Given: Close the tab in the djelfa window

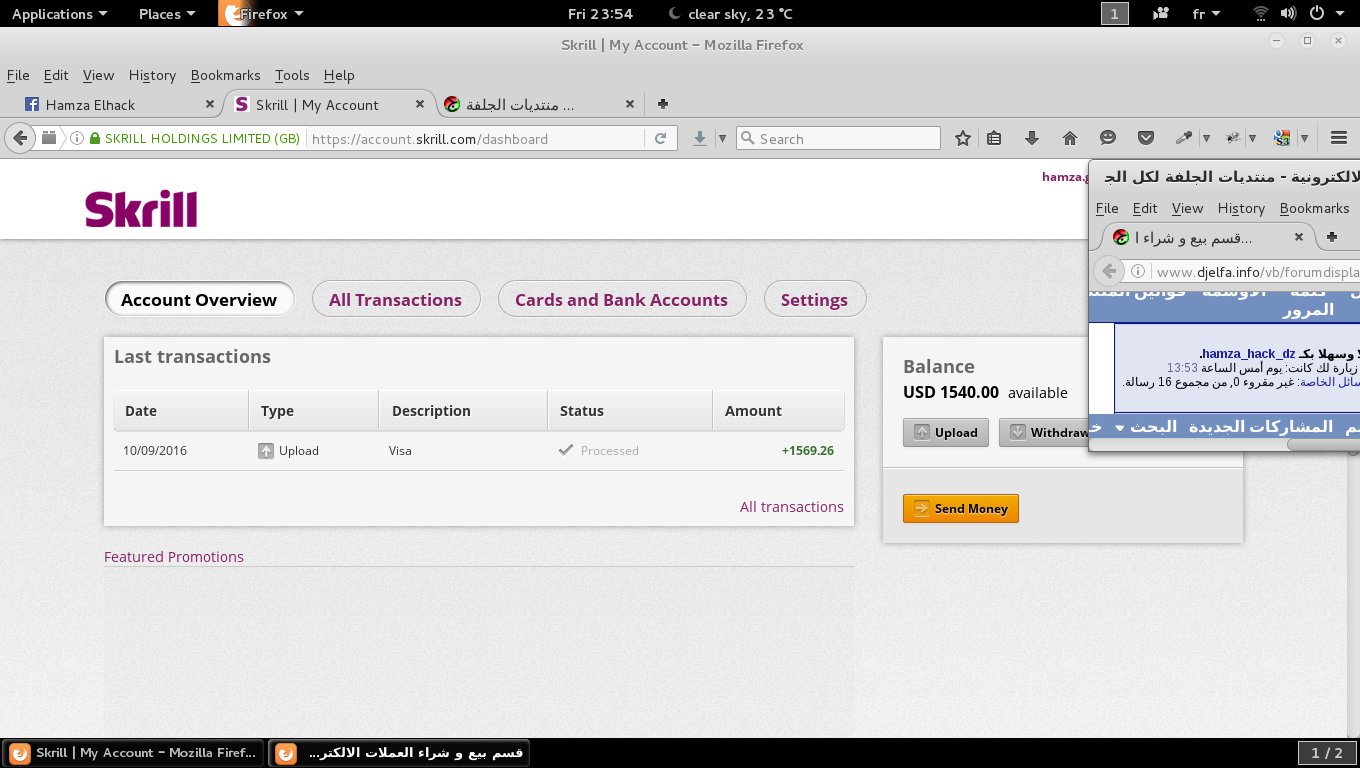Looking at the screenshot, I should [1299, 238].
